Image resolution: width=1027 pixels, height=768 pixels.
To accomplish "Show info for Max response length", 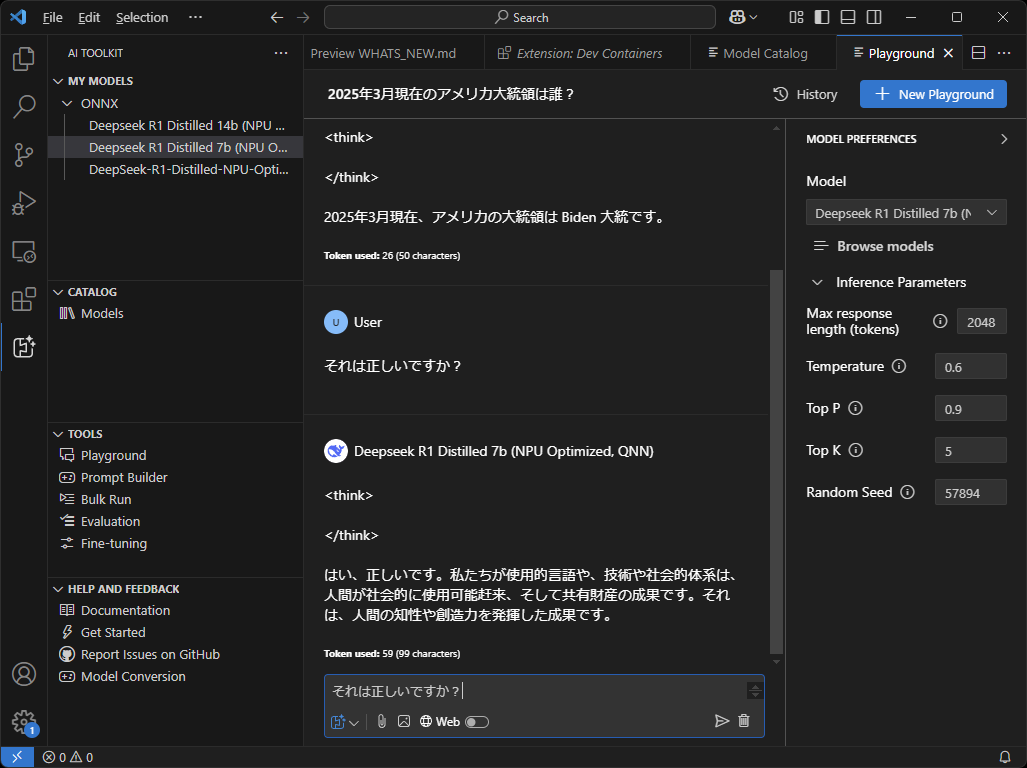I will [x=940, y=321].
